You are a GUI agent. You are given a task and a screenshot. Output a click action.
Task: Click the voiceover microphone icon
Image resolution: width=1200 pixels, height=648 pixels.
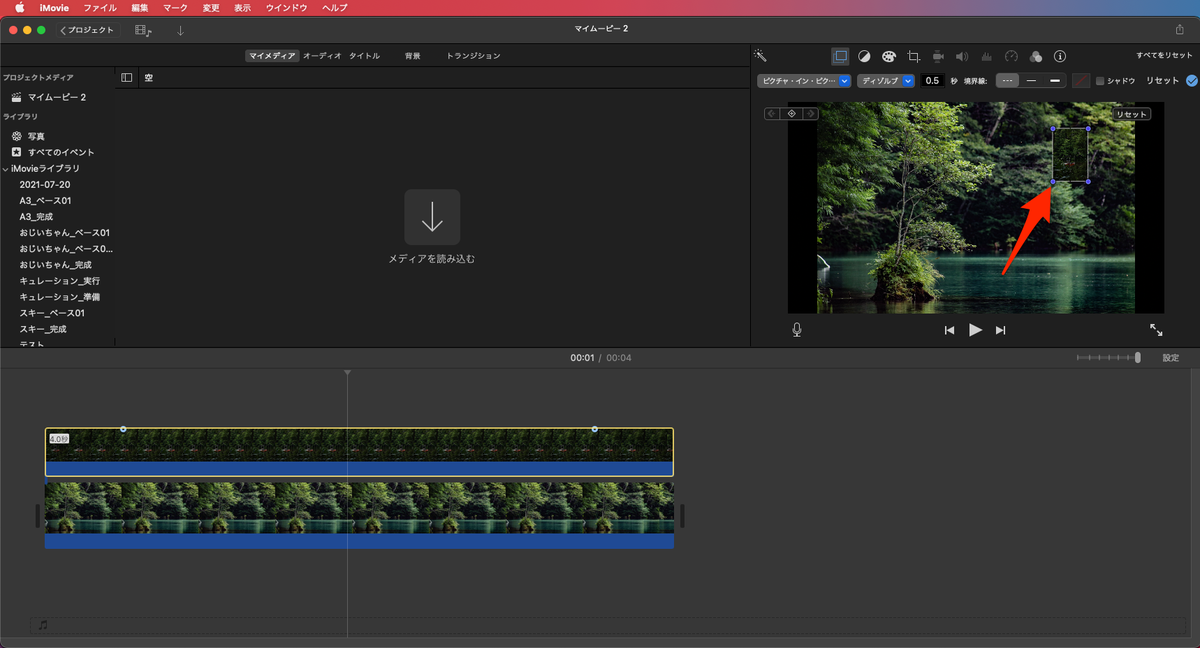[x=797, y=329]
